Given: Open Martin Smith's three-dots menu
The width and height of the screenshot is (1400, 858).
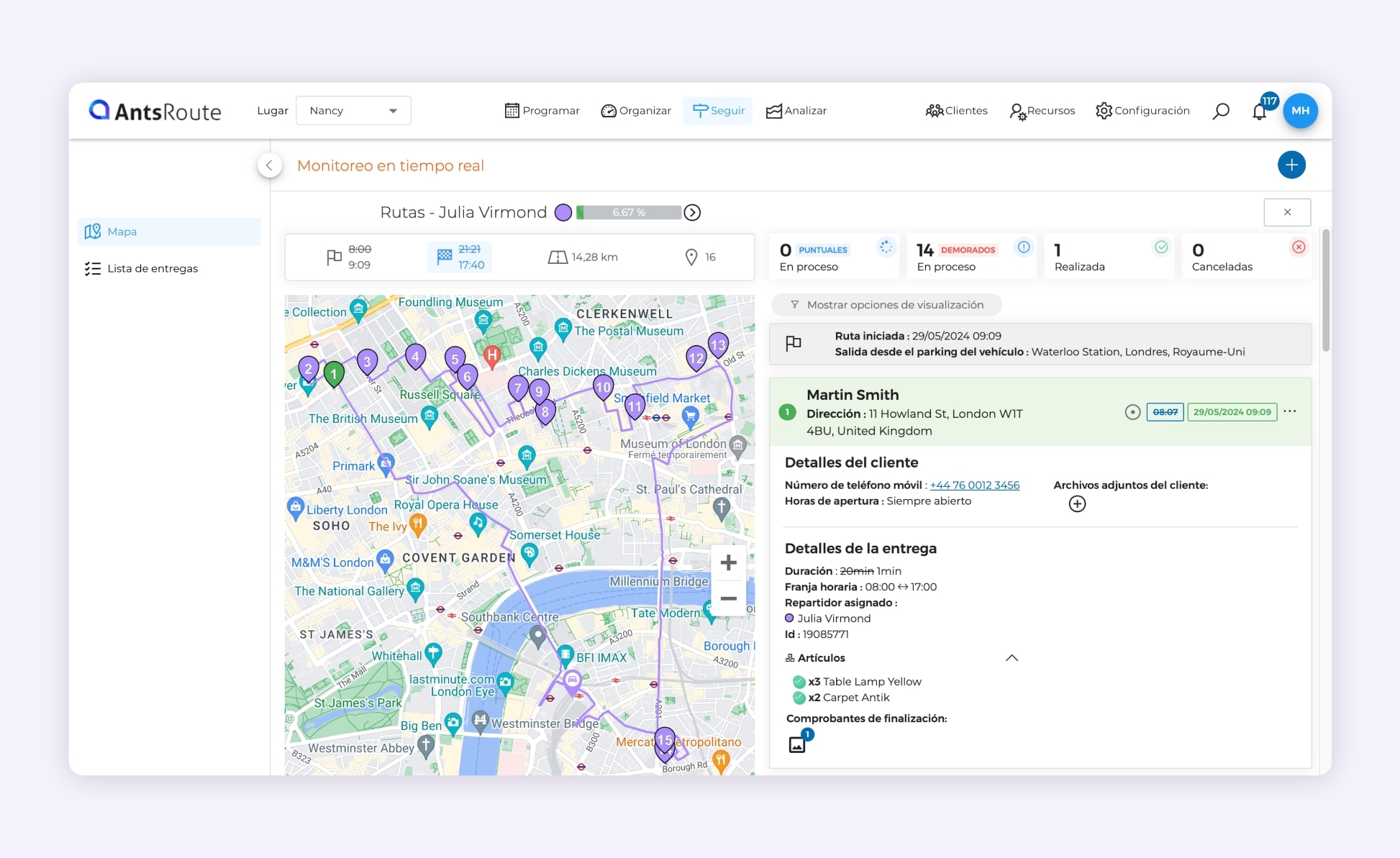Looking at the screenshot, I should point(1290,411).
